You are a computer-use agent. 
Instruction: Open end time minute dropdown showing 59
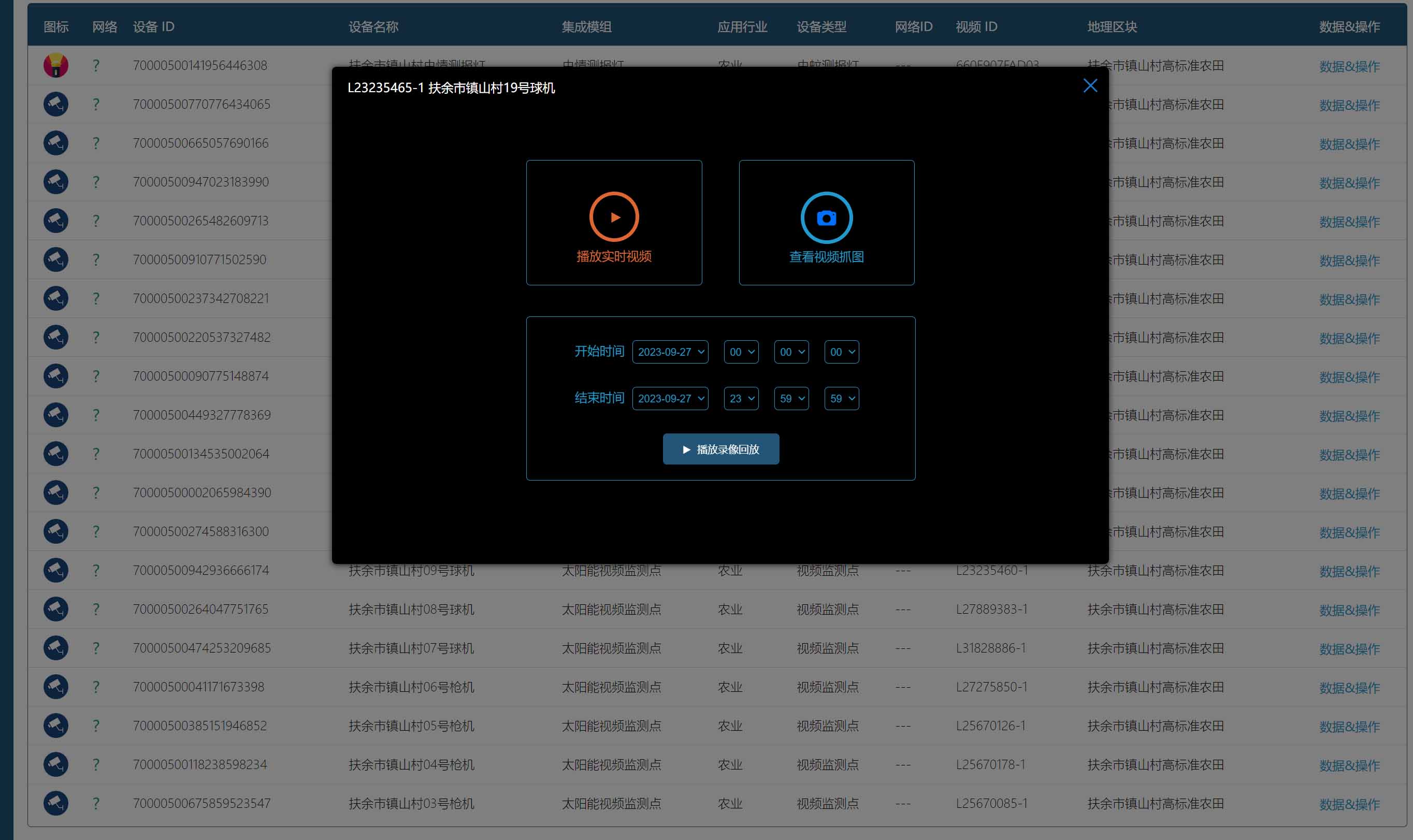point(791,398)
